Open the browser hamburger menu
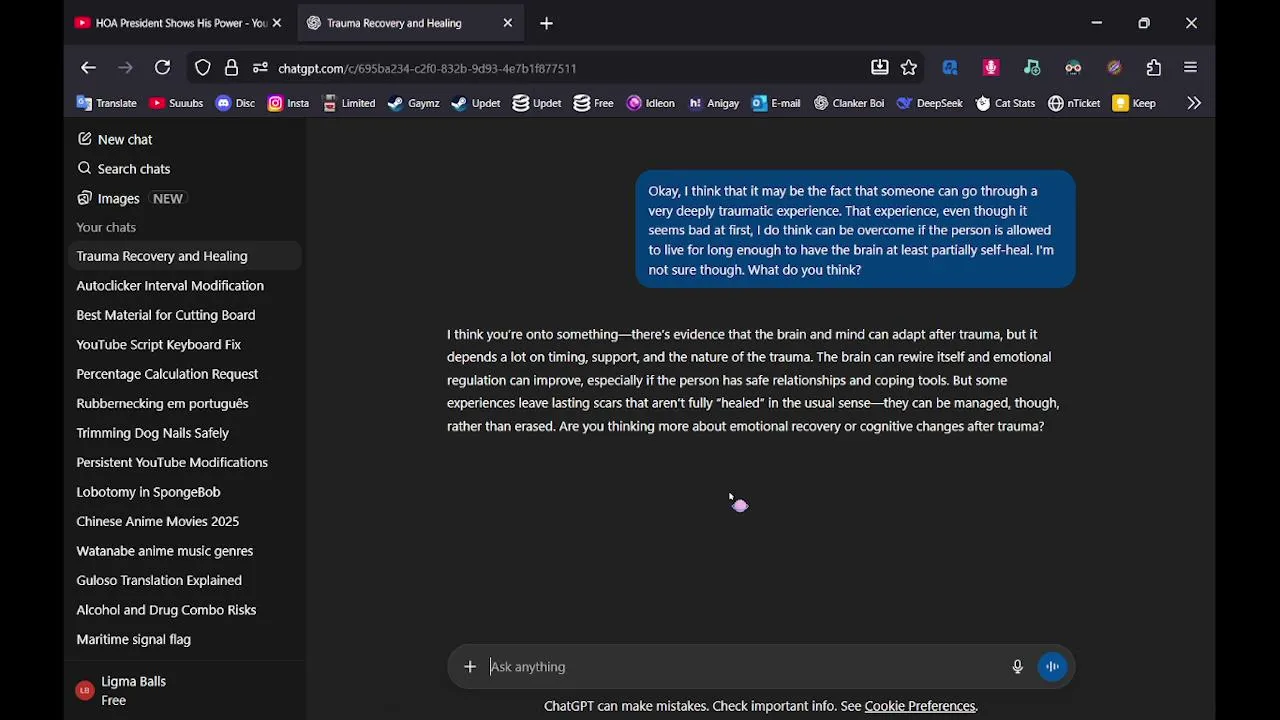Screen dimensions: 1280x720 coord(1191,68)
